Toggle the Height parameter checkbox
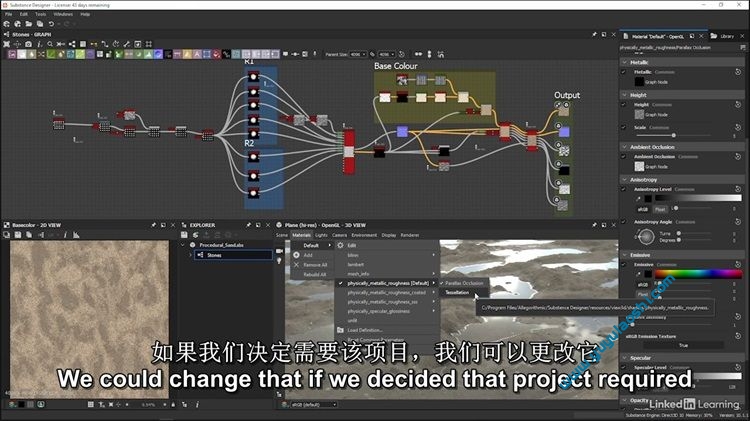This screenshot has width=750, height=421. [623, 104]
